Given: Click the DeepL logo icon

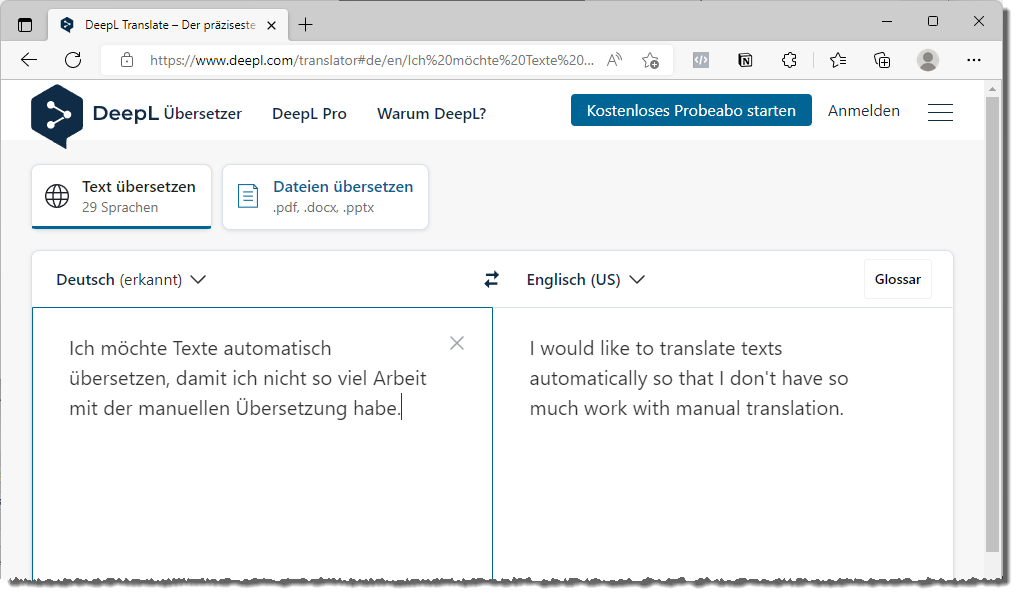Looking at the screenshot, I should (56, 114).
